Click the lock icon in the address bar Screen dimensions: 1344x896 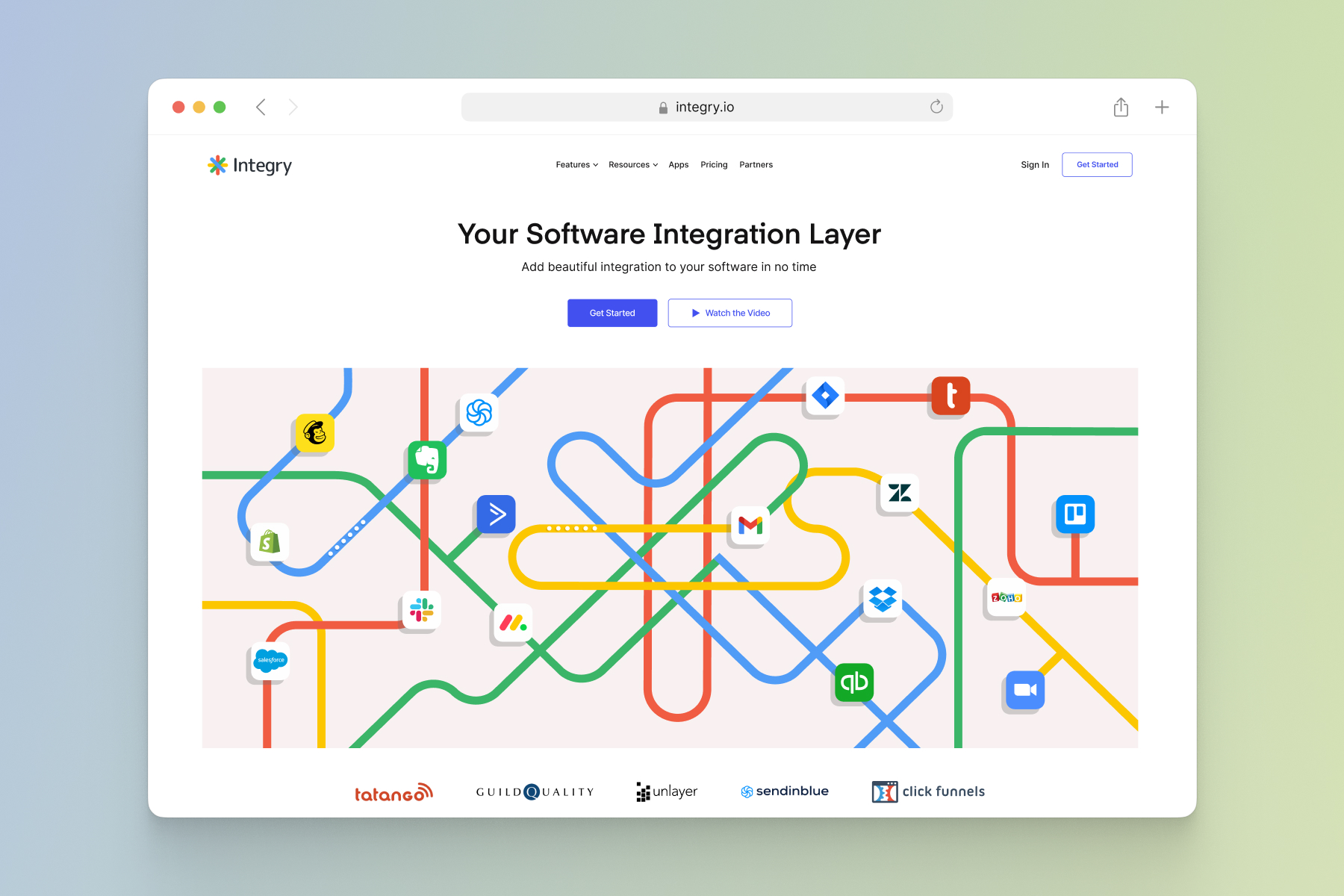coord(663,108)
